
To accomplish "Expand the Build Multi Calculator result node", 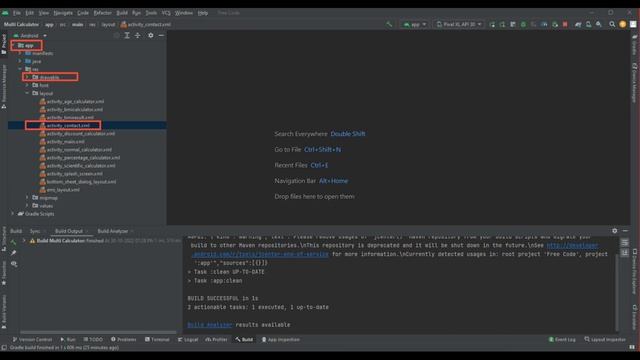I will 24,241.
